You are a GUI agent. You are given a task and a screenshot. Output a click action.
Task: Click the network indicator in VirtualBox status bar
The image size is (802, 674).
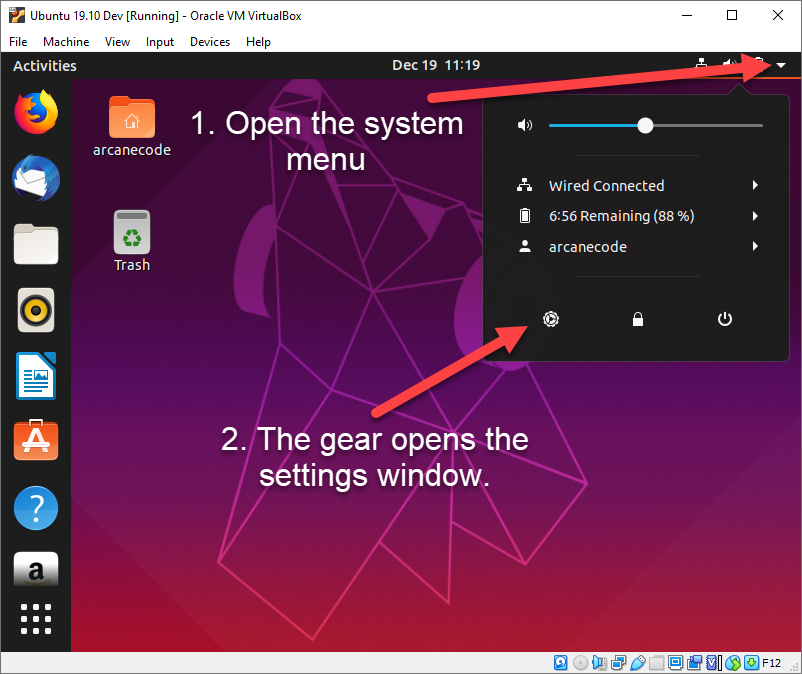(x=618, y=663)
